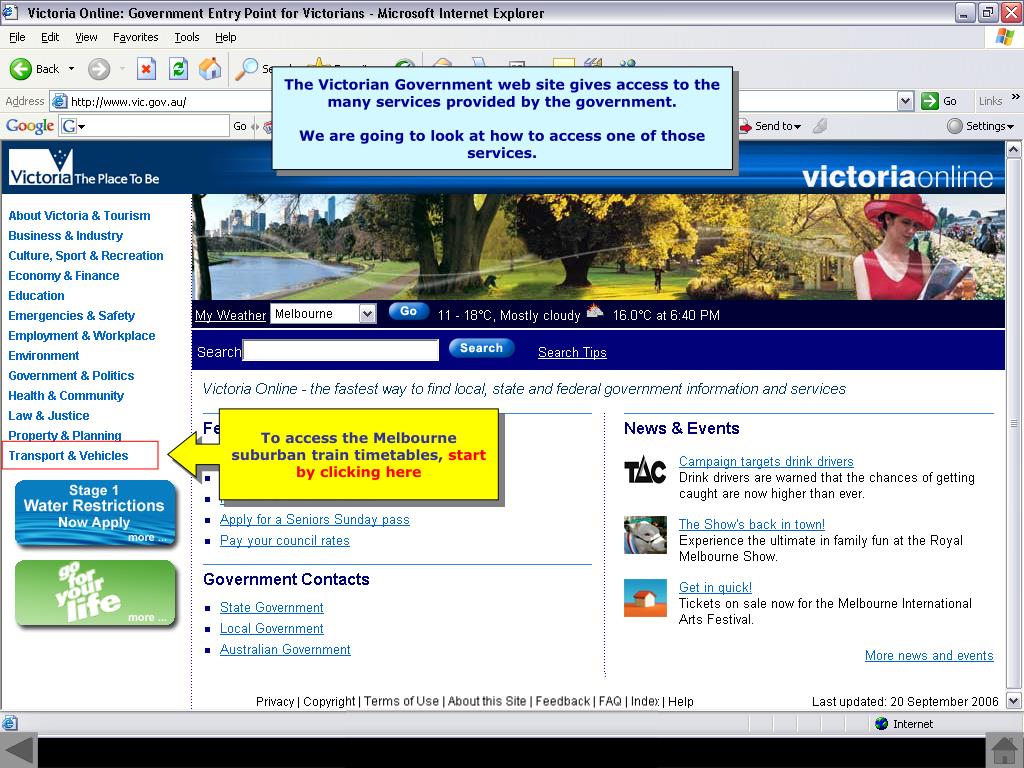
Task: Click the Transport & Vehicles link
Action: (x=68, y=455)
